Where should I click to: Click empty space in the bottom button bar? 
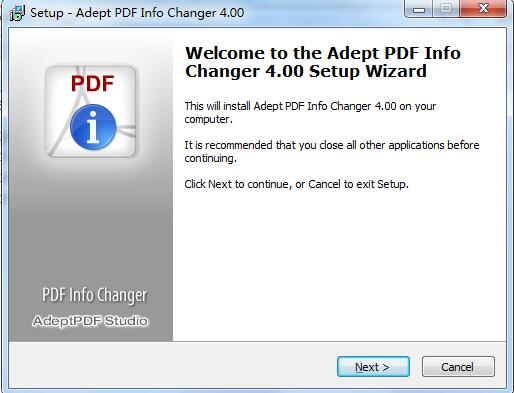coord(167,366)
